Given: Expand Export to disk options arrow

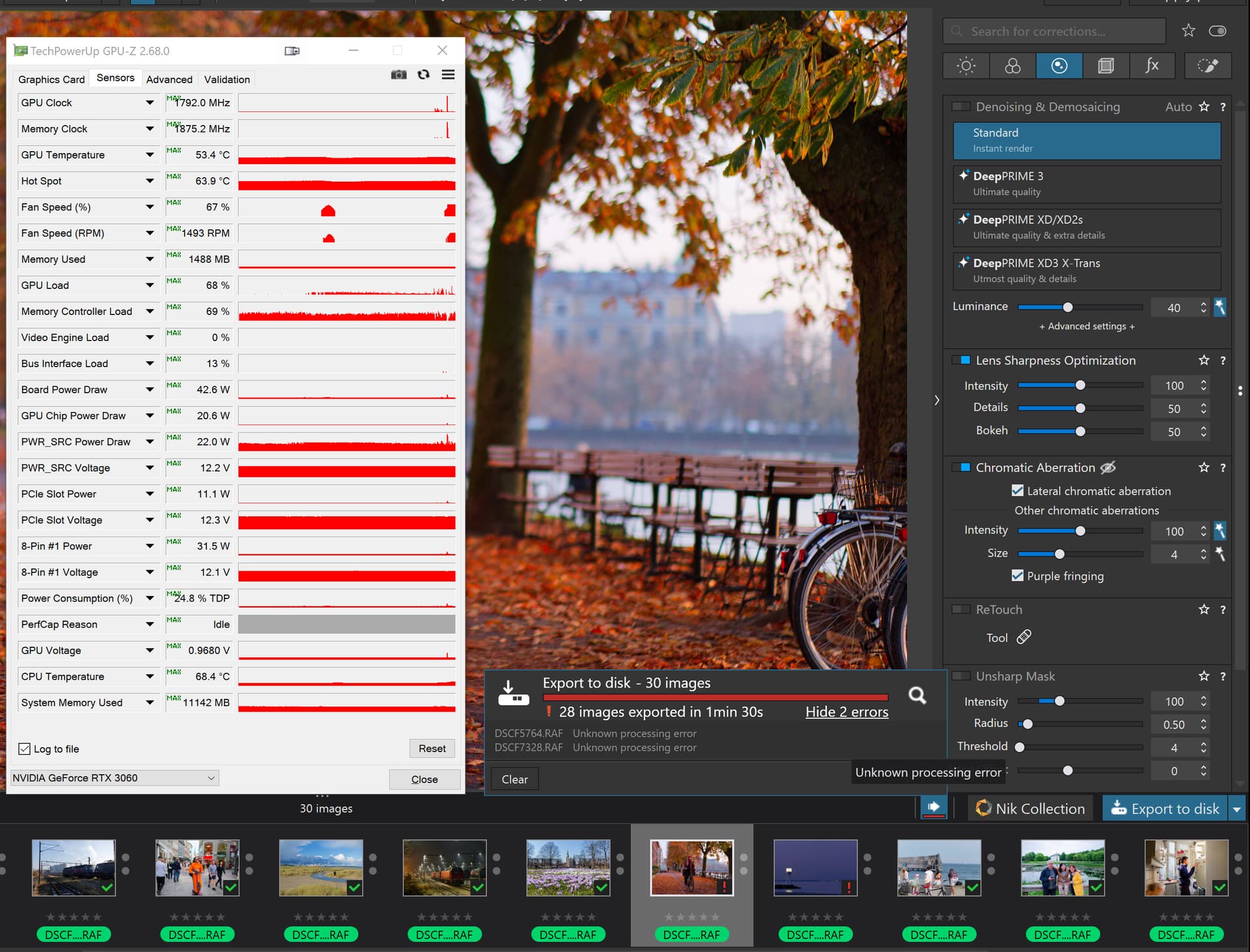Looking at the screenshot, I should pos(1236,809).
